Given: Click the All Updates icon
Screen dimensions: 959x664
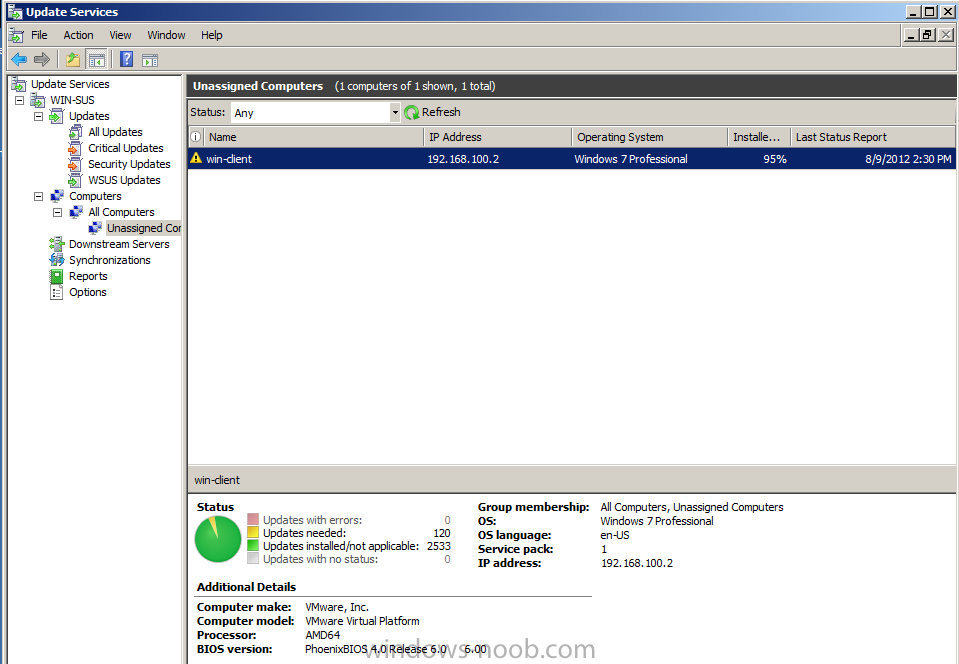Looking at the screenshot, I should (x=76, y=131).
